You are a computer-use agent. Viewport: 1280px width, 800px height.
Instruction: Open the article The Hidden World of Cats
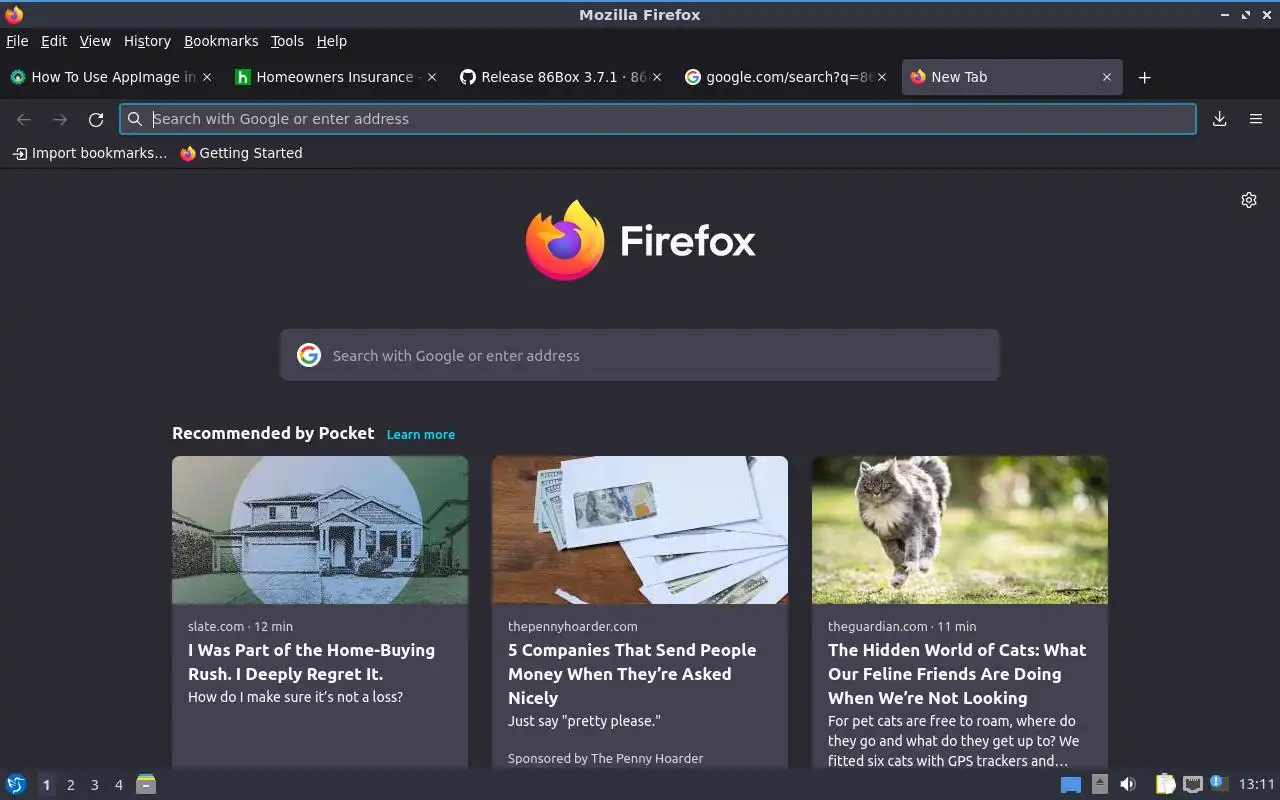[957, 674]
